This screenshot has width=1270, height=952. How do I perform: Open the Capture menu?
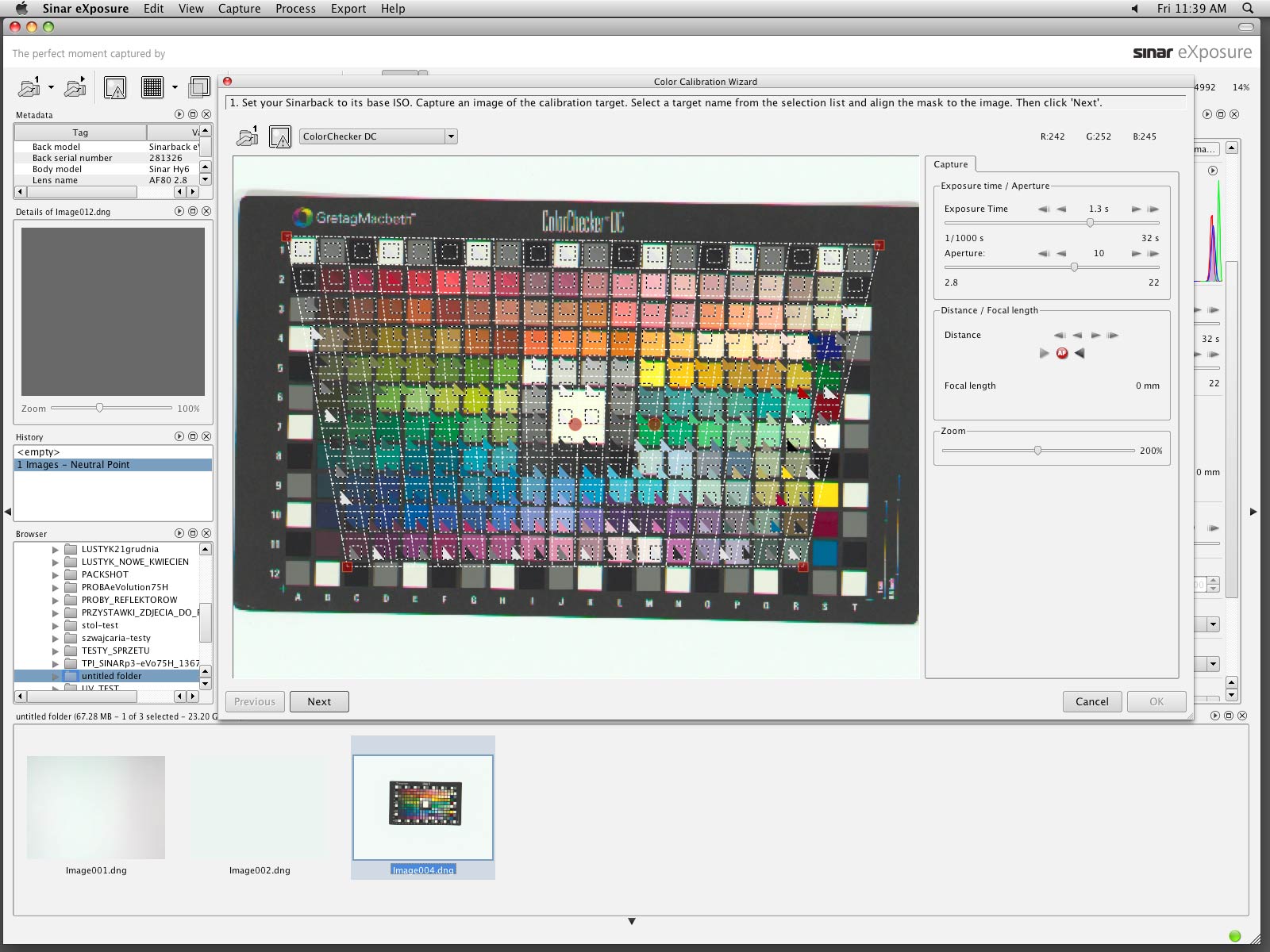[x=240, y=9]
